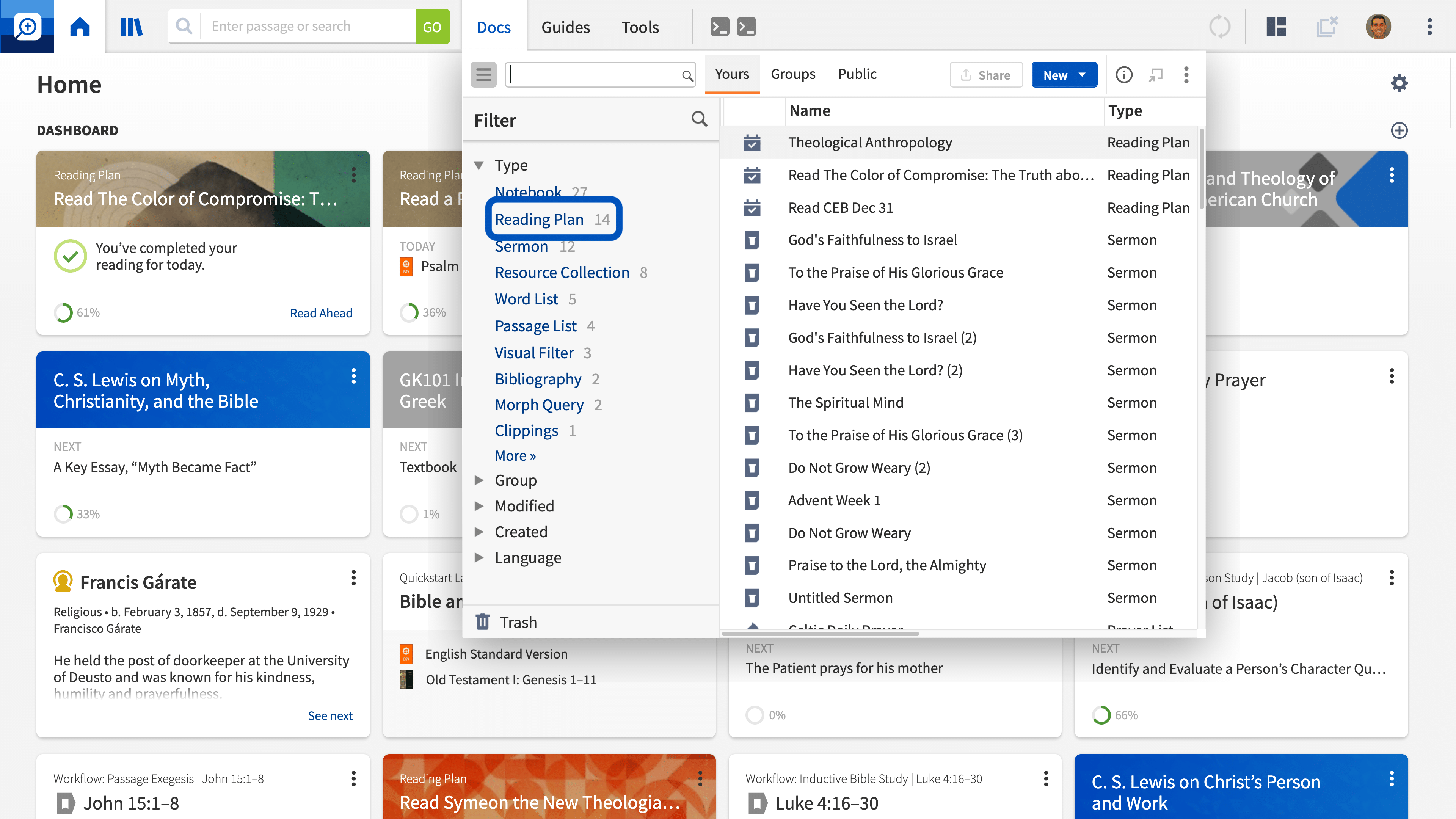Open the Docs information icon
The width and height of the screenshot is (1456, 819).
pyautogui.click(x=1123, y=75)
